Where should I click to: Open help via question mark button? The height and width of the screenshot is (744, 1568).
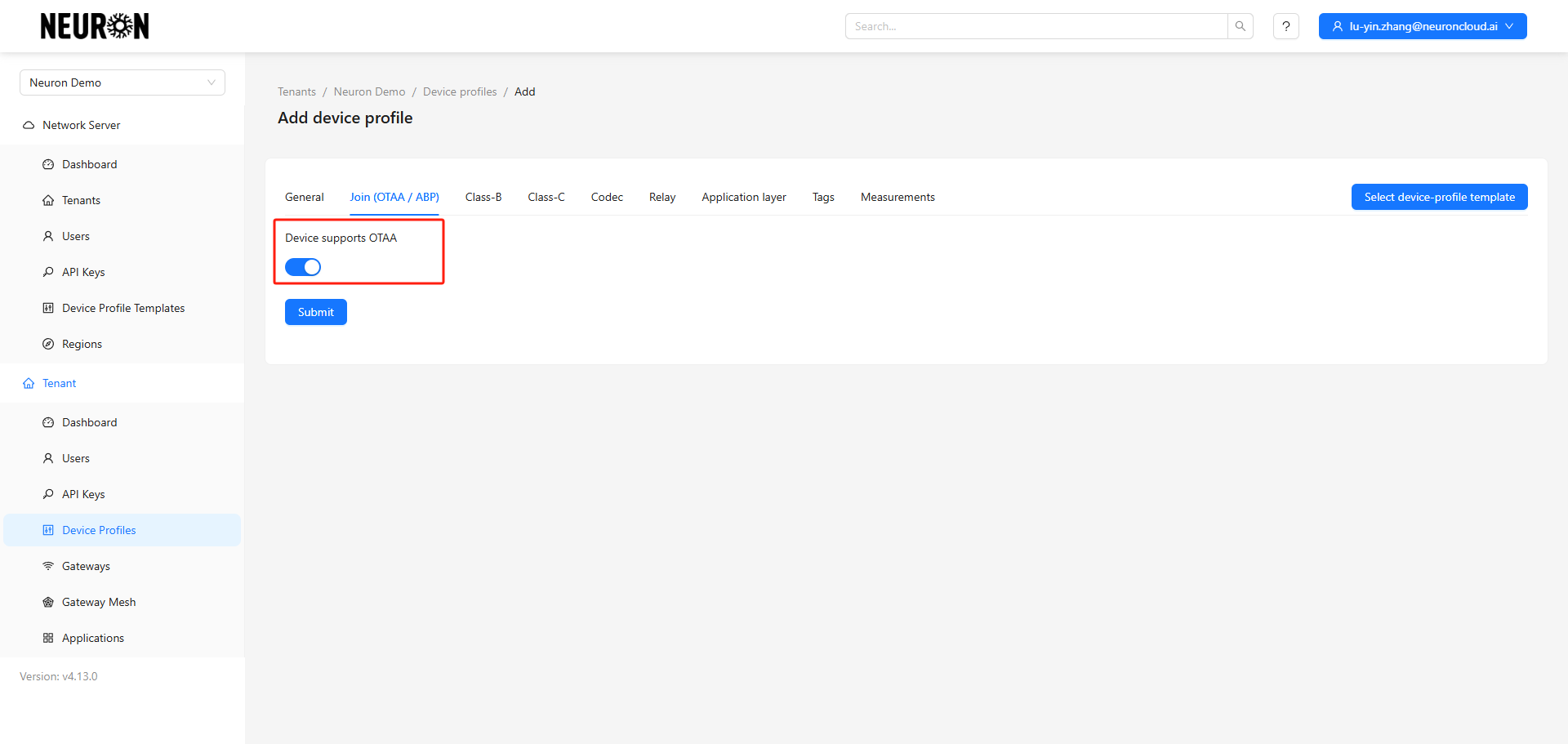[1286, 26]
